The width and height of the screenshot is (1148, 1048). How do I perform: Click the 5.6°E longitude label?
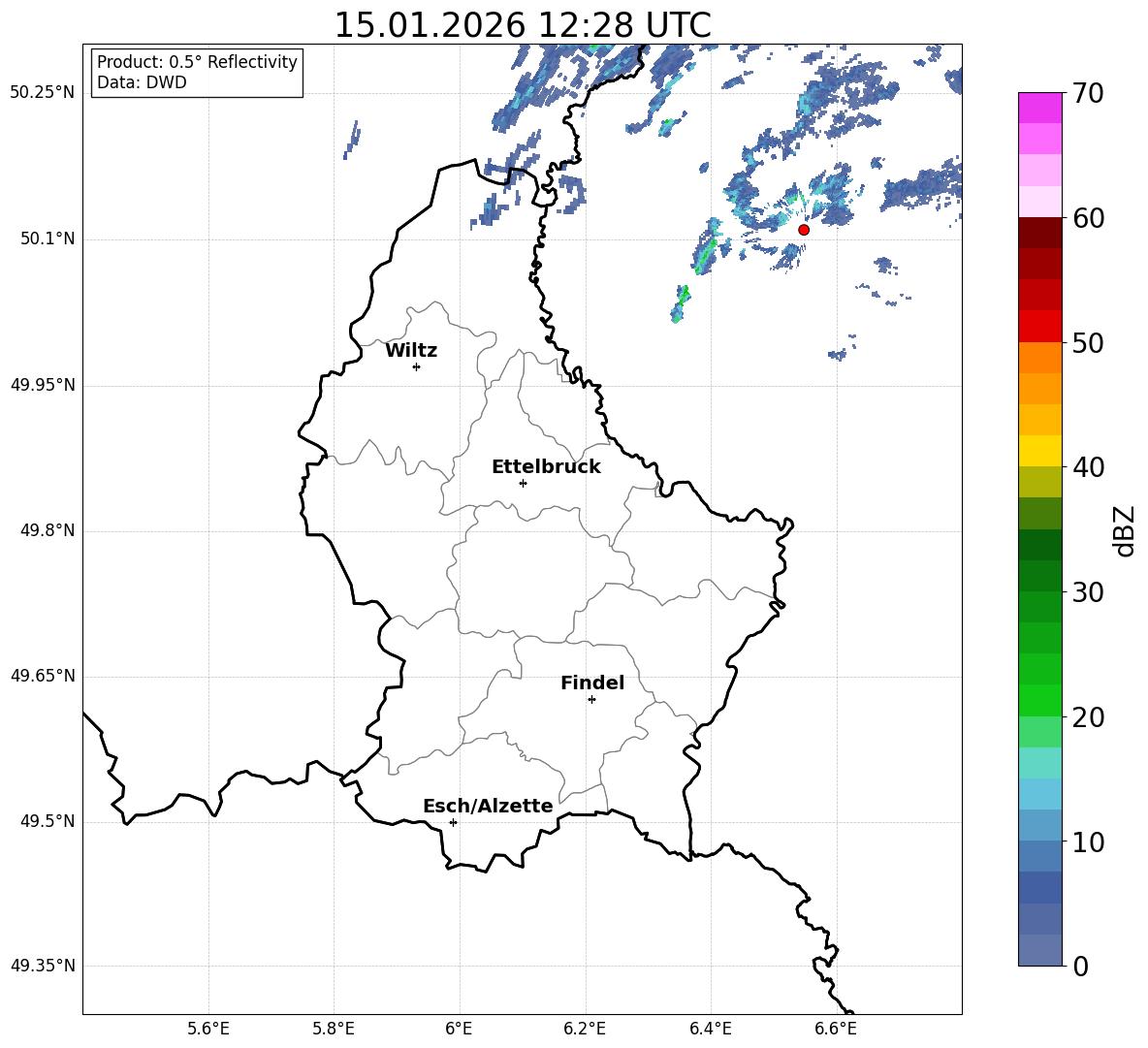[x=208, y=1029]
